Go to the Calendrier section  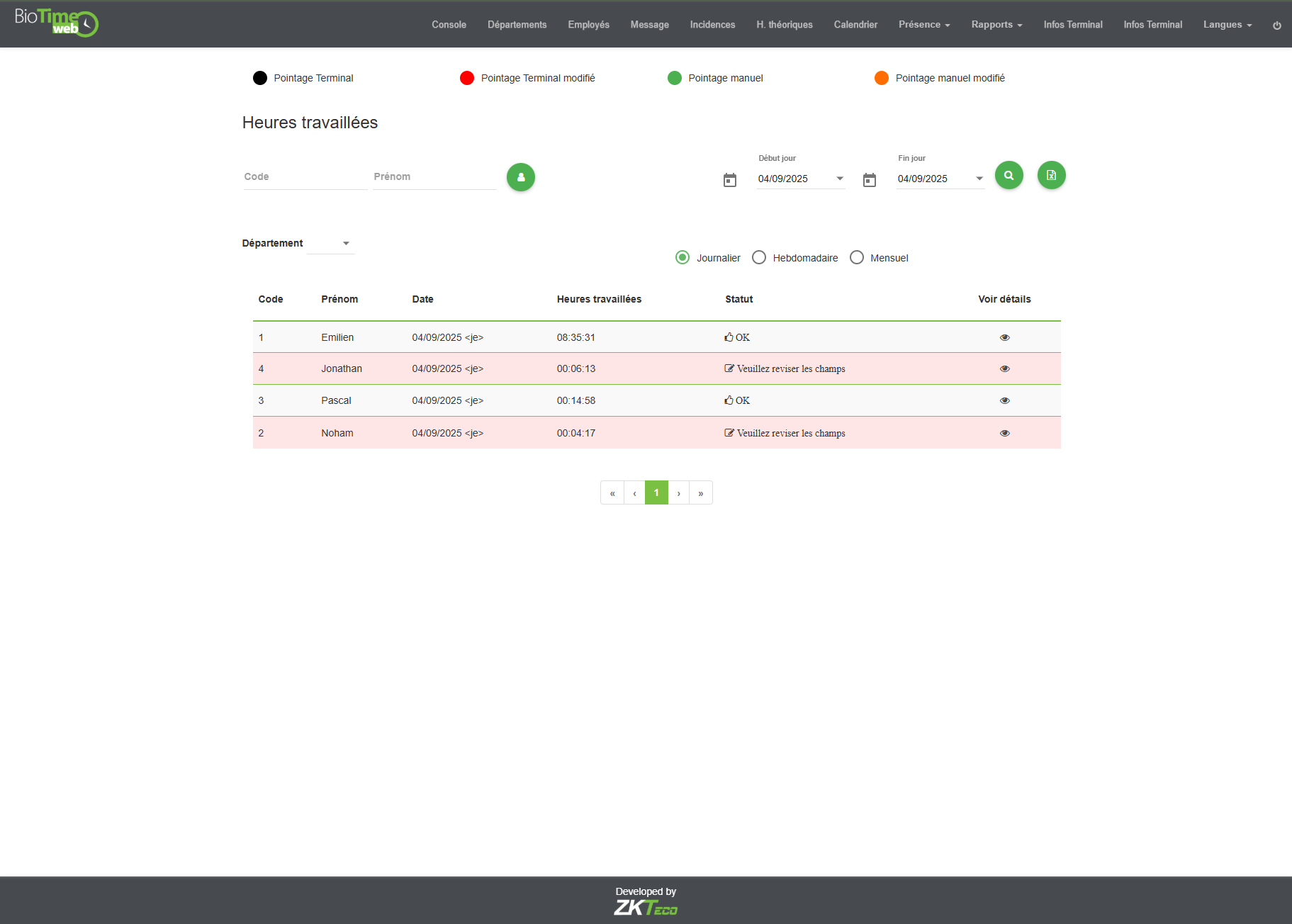(855, 24)
